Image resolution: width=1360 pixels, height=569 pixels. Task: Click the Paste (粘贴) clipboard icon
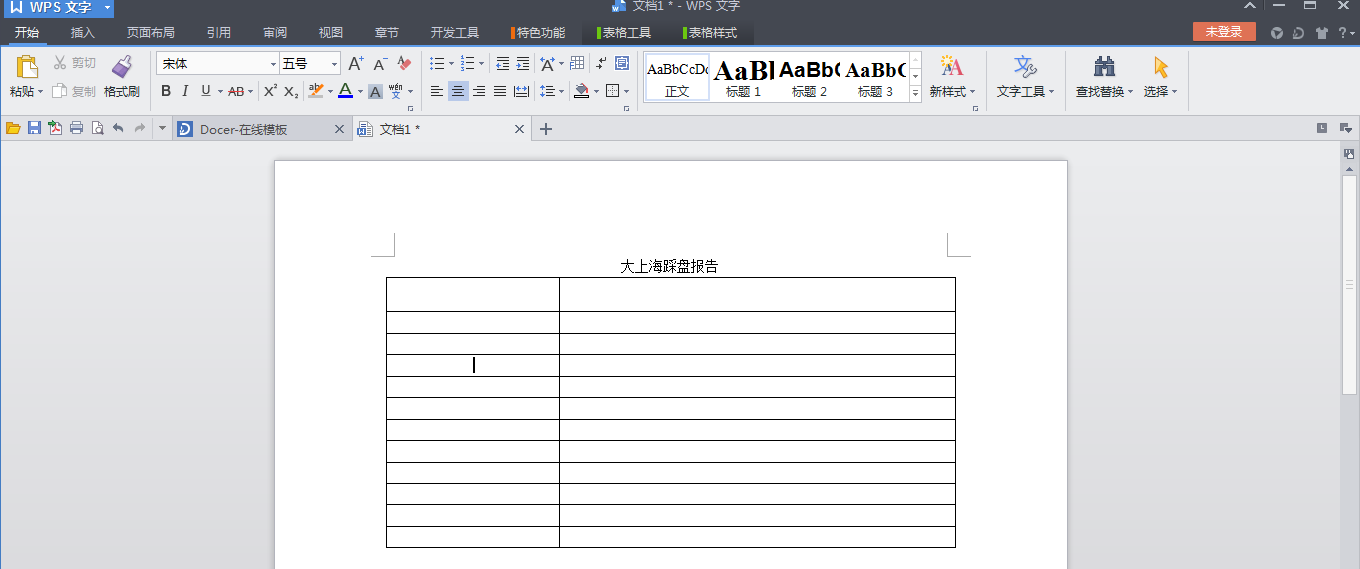tap(27, 66)
